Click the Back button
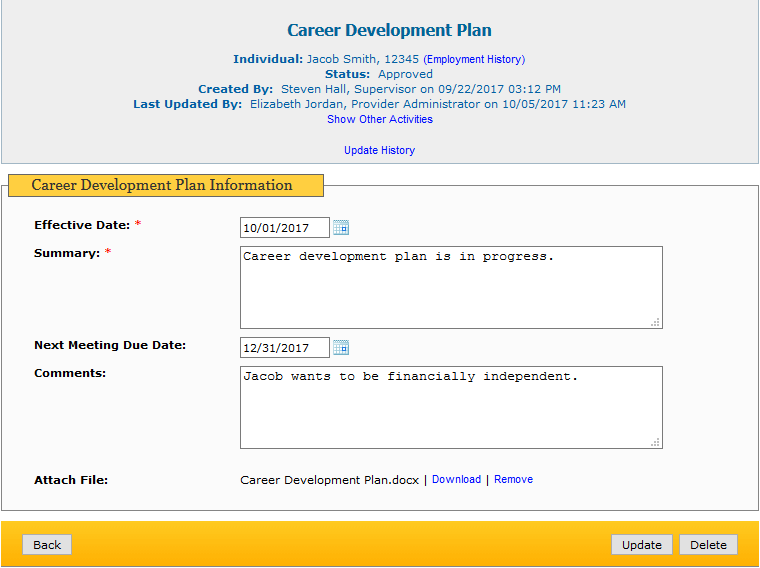Screen dimensions: 760x568 click(x=47, y=545)
